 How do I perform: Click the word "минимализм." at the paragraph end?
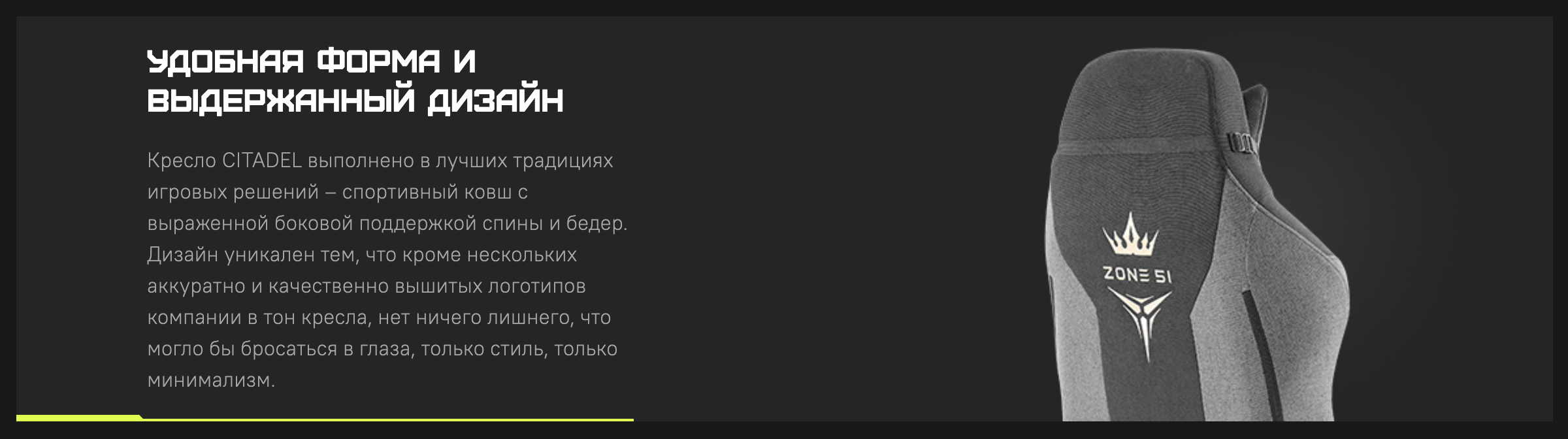211,380
